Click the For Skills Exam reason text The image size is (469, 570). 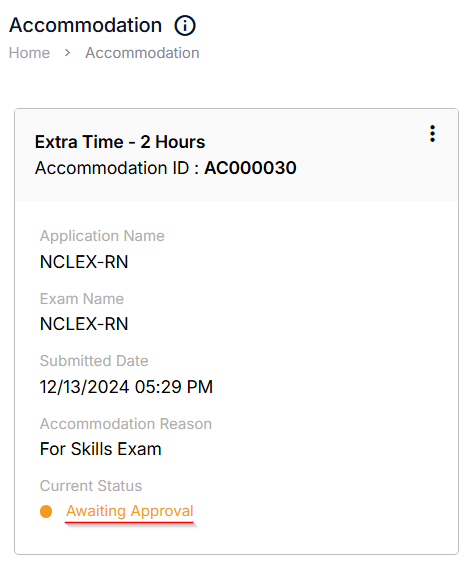tap(101, 449)
